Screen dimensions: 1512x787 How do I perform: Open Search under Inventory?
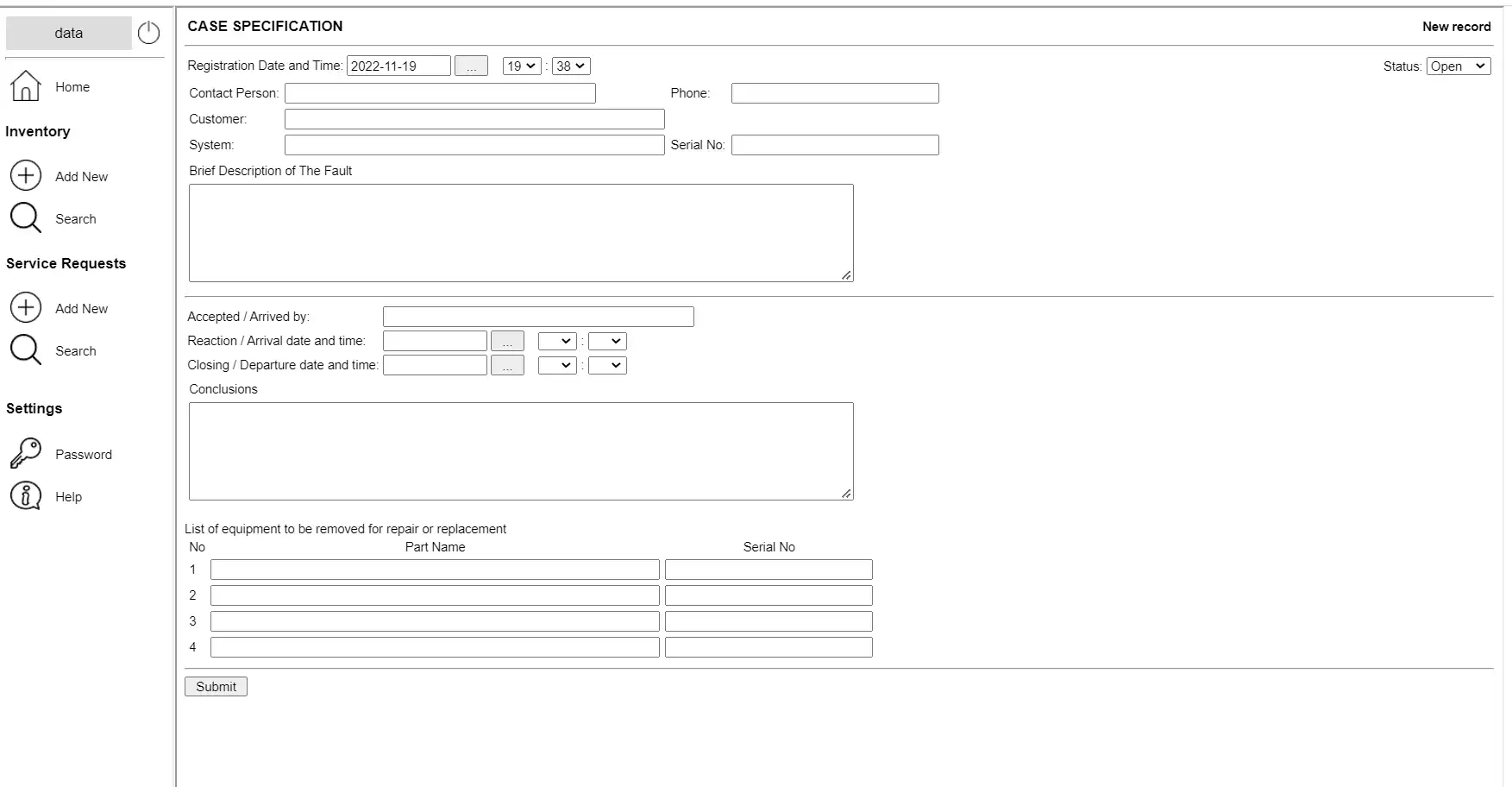(76, 219)
